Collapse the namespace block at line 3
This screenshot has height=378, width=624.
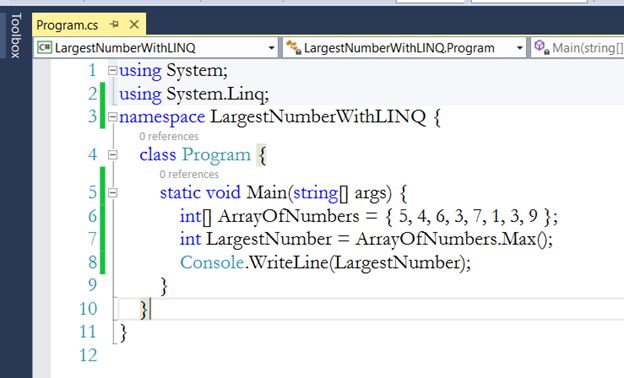click(113, 117)
